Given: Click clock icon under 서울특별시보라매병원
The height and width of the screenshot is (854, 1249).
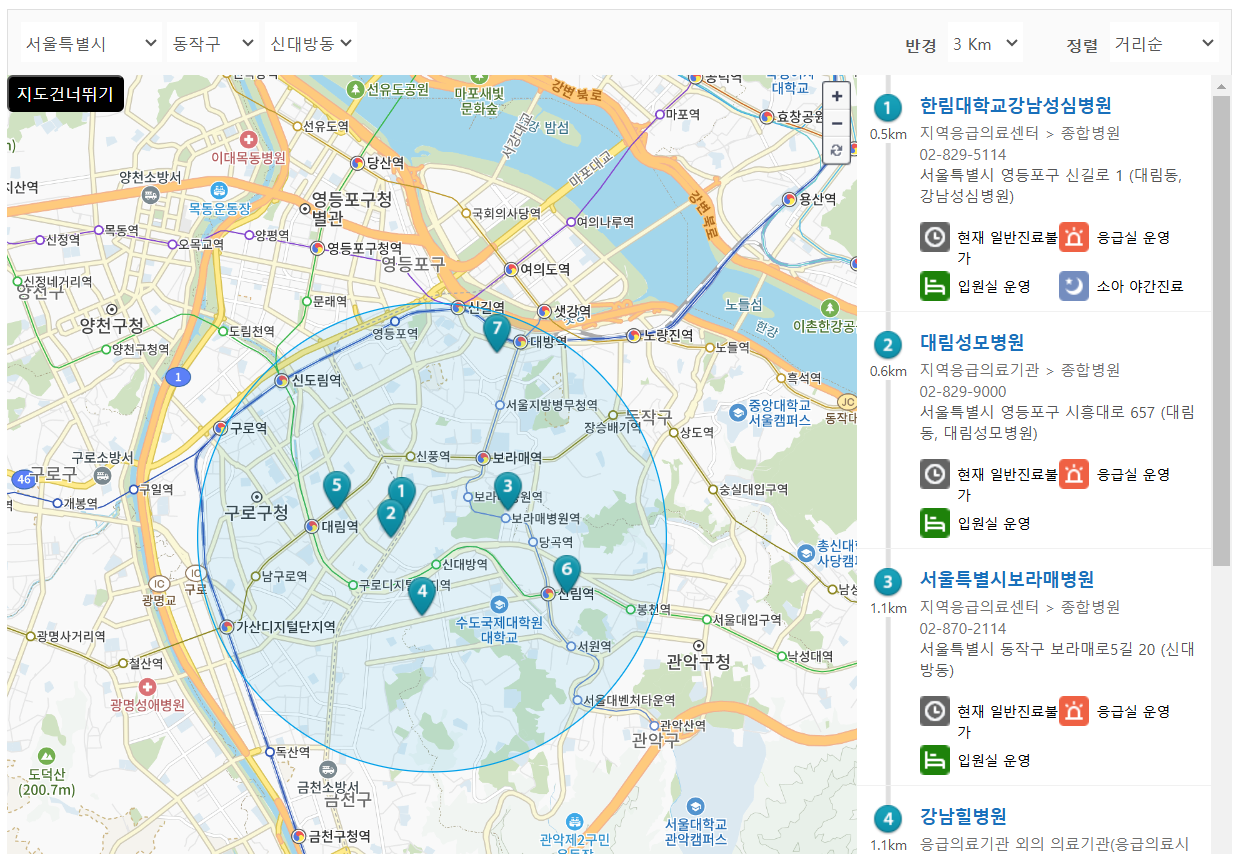Looking at the screenshot, I should click(935, 712).
